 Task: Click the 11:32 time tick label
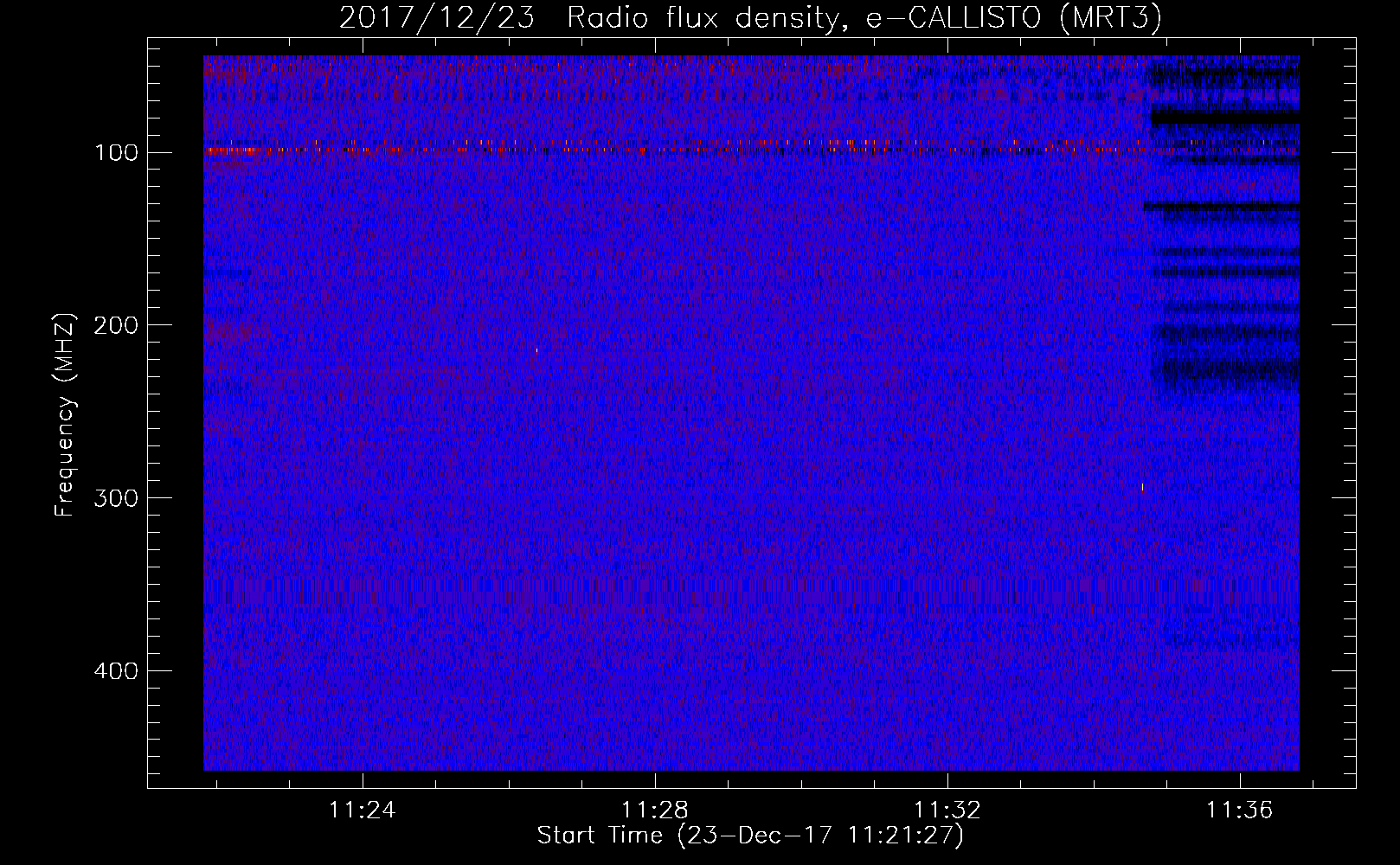pos(947,811)
